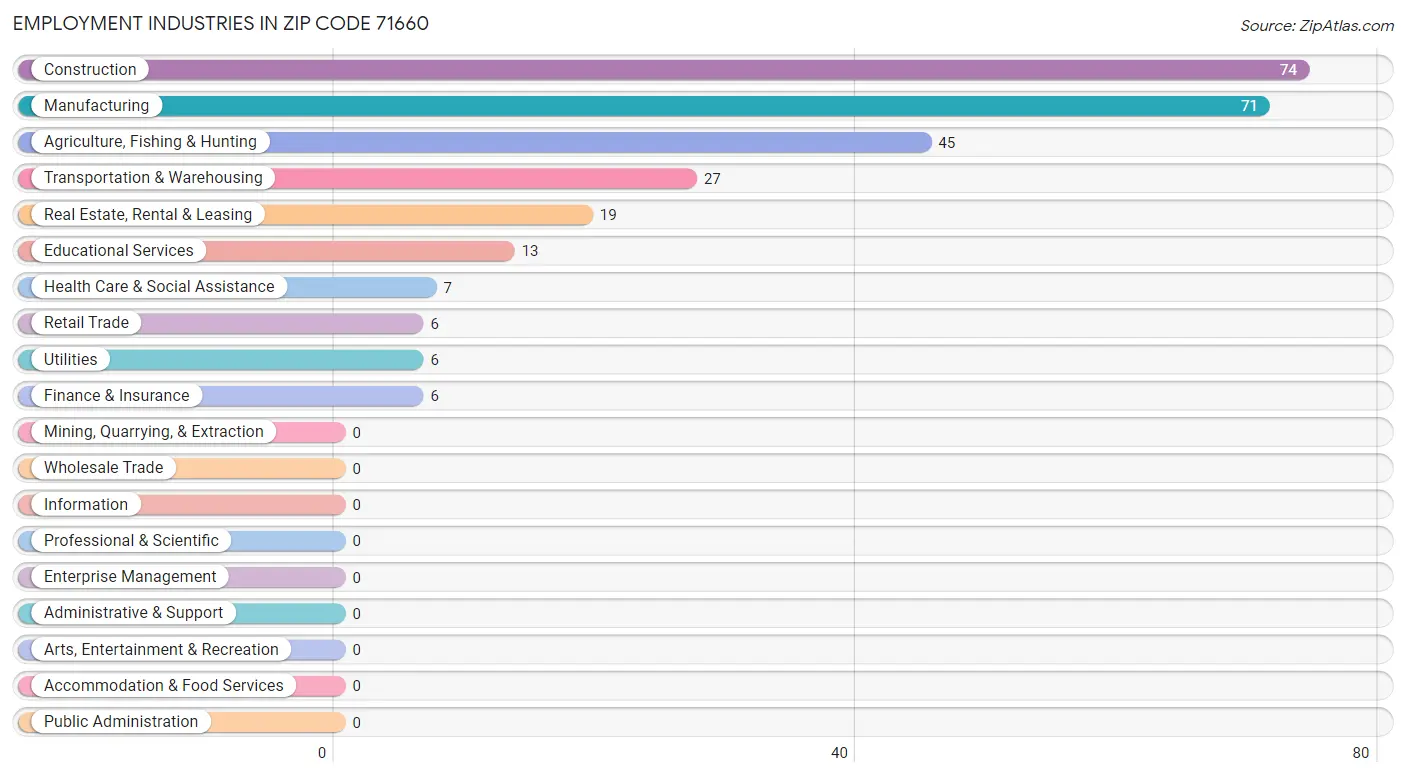Click the Real Estate, Rental & Leasing label
This screenshot has width=1406, height=777.
148,215
